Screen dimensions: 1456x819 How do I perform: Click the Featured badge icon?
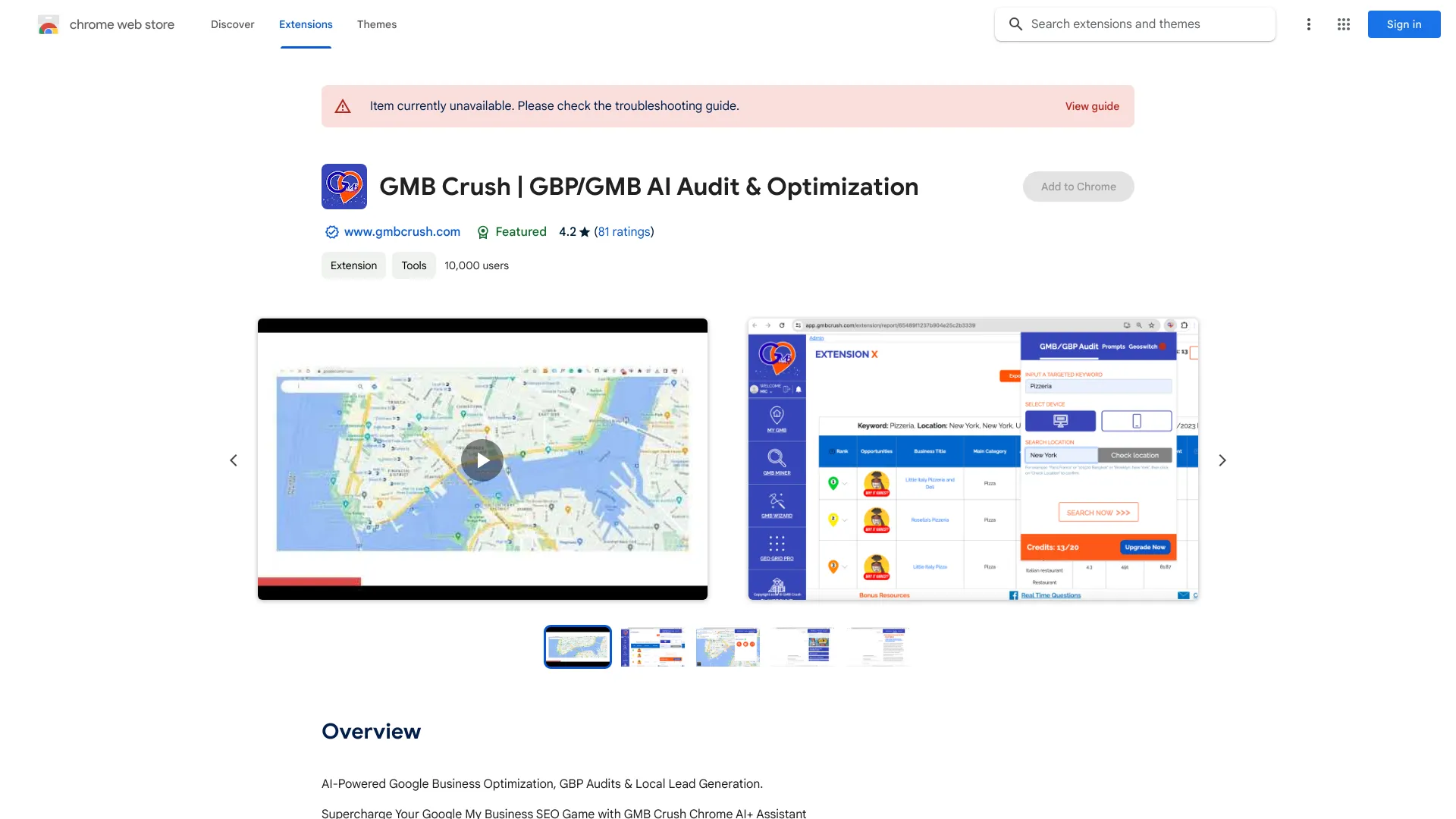point(483,232)
